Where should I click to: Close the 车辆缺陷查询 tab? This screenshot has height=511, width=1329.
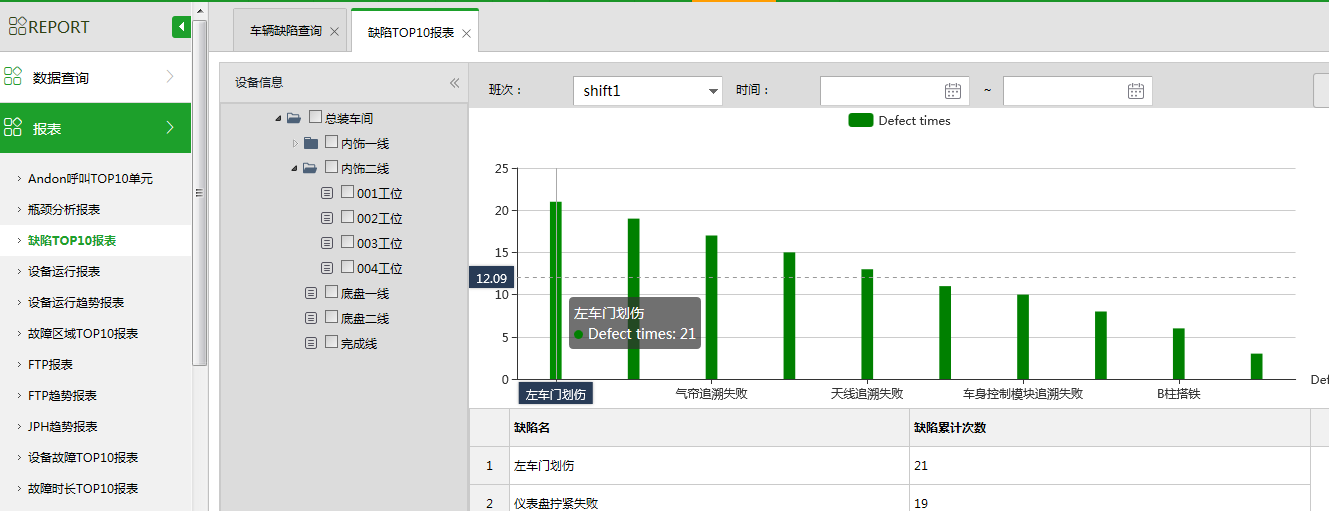point(334,32)
